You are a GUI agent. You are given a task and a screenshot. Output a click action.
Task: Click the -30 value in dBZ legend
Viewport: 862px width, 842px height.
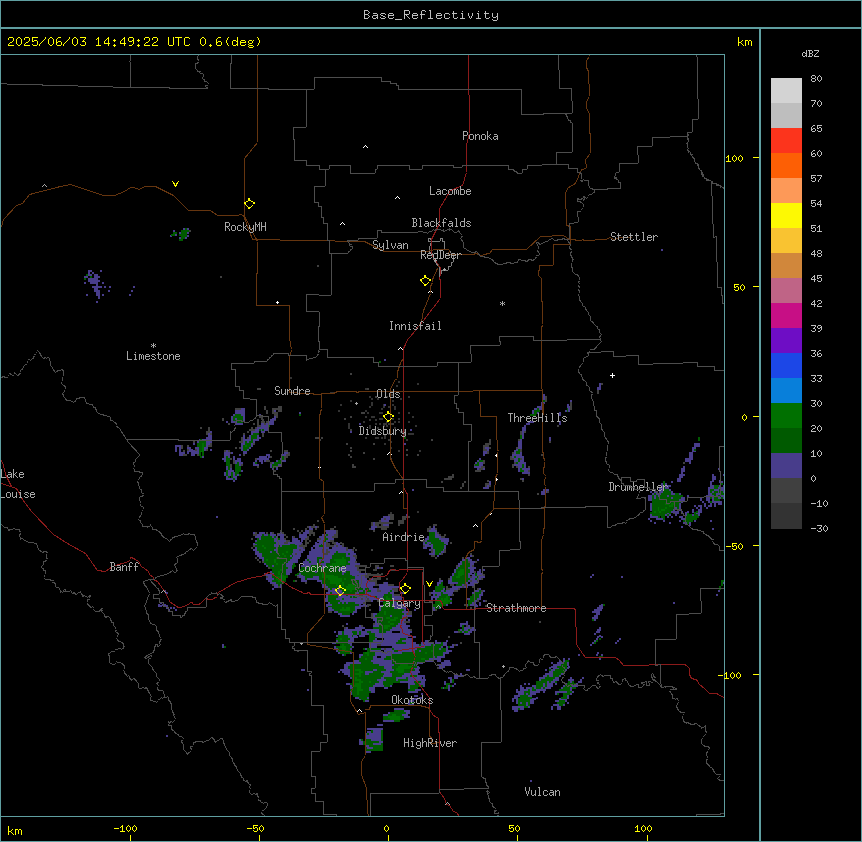pos(819,529)
